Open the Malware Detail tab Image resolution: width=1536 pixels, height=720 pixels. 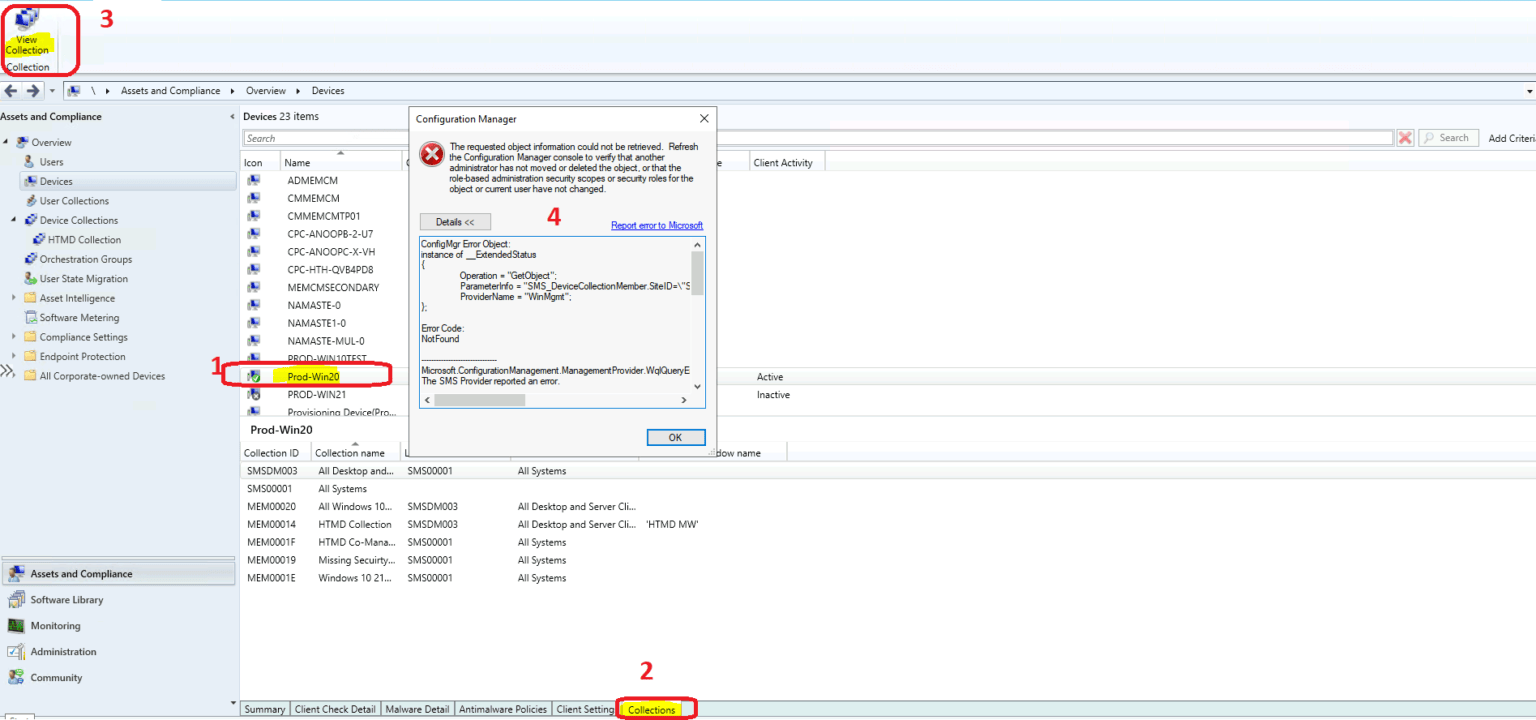(417, 710)
